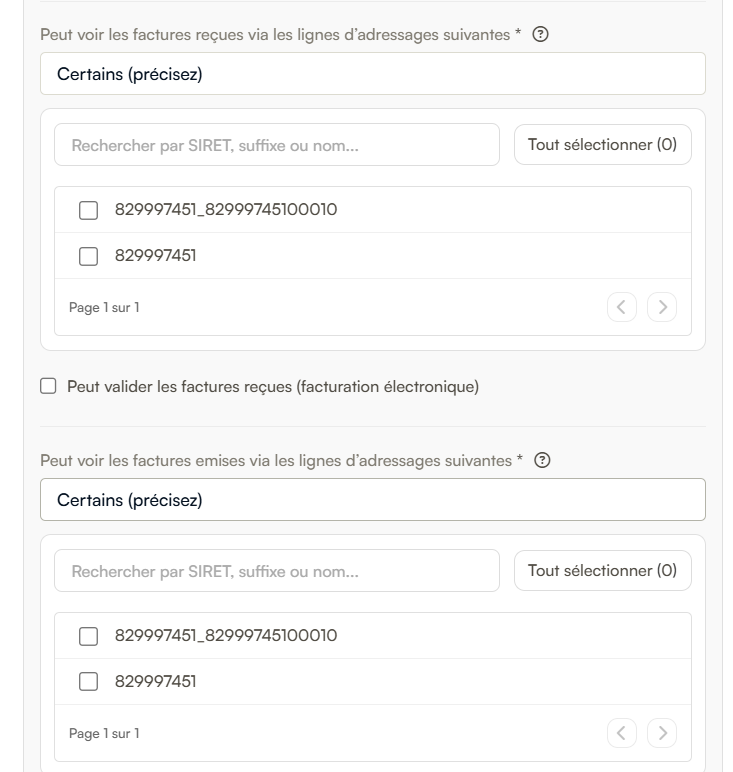
Task: Select row label 829997451 in received list
Action: [156, 256]
